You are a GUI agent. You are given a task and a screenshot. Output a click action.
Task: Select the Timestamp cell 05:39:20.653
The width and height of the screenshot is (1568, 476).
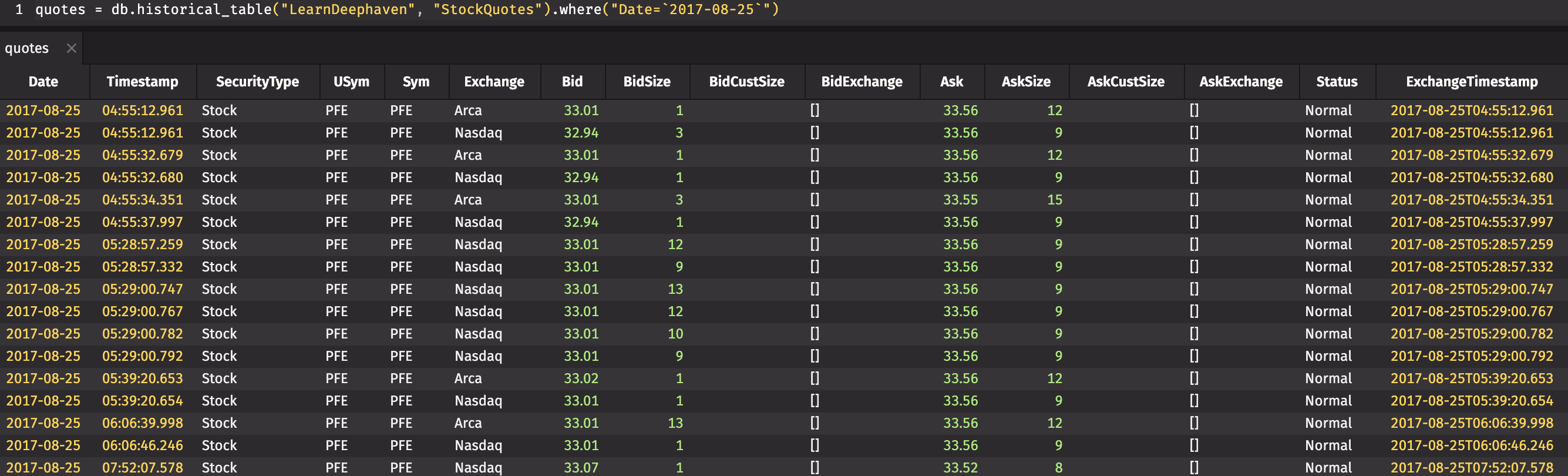[x=143, y=378]
